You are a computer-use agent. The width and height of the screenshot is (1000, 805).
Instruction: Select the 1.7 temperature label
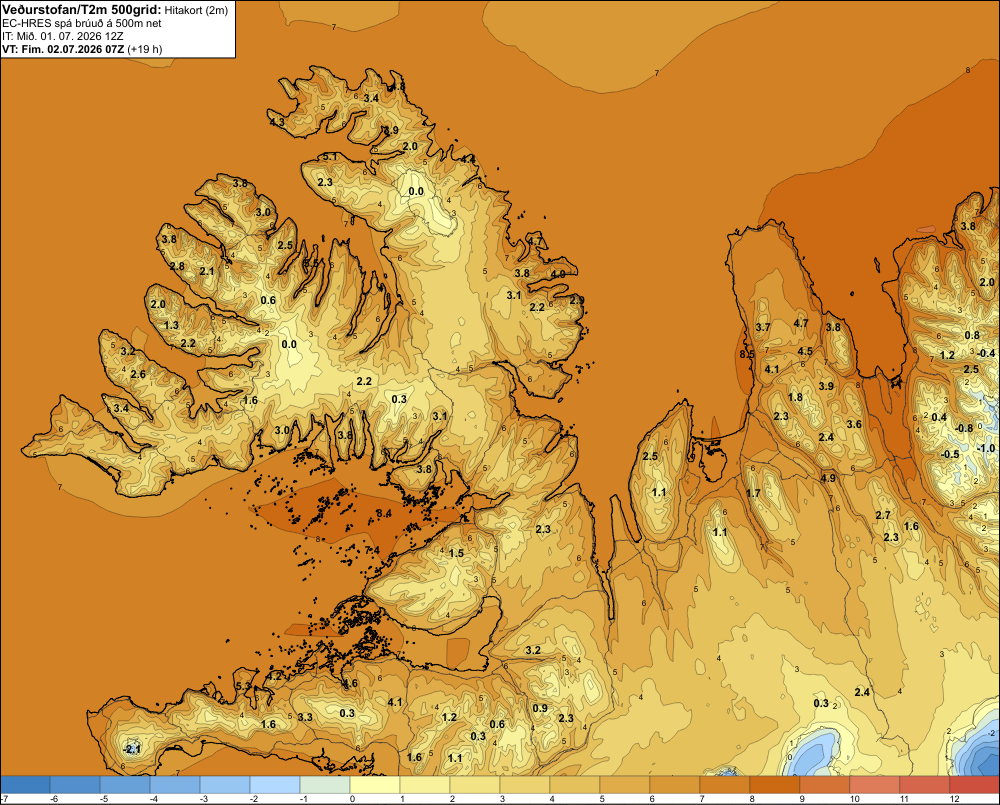(x=753, y=493)
